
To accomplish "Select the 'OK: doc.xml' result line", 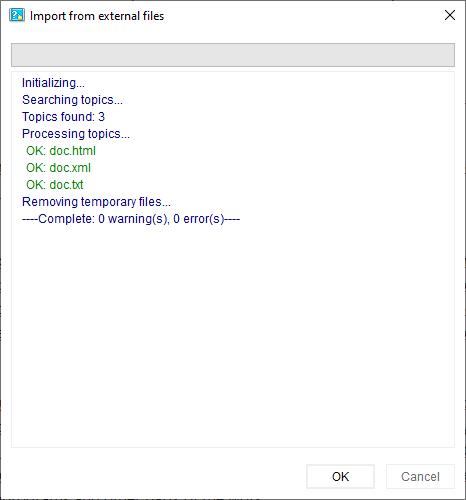I will (58, 168).
